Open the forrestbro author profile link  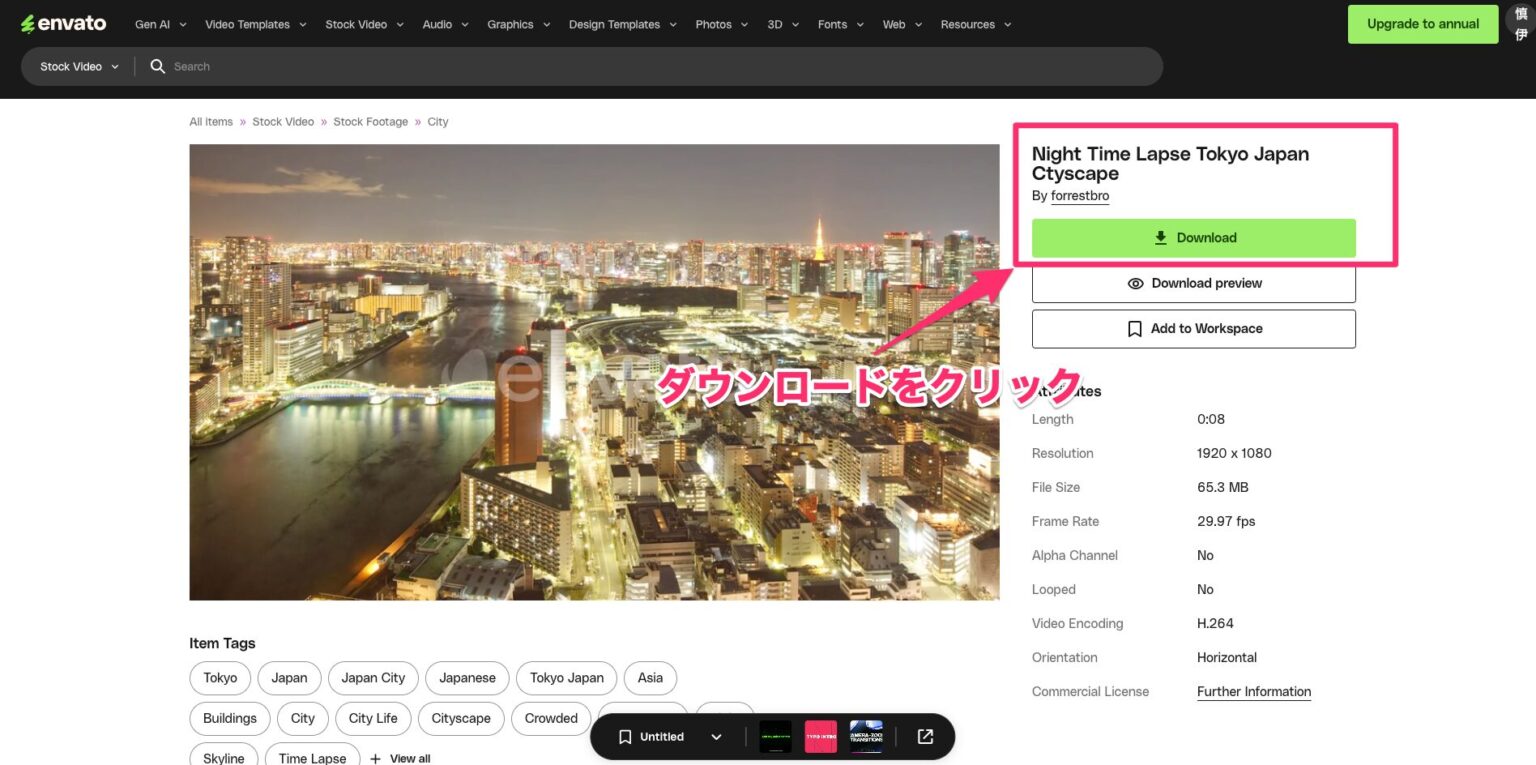pyautogui.click(x=1079, y=195)
